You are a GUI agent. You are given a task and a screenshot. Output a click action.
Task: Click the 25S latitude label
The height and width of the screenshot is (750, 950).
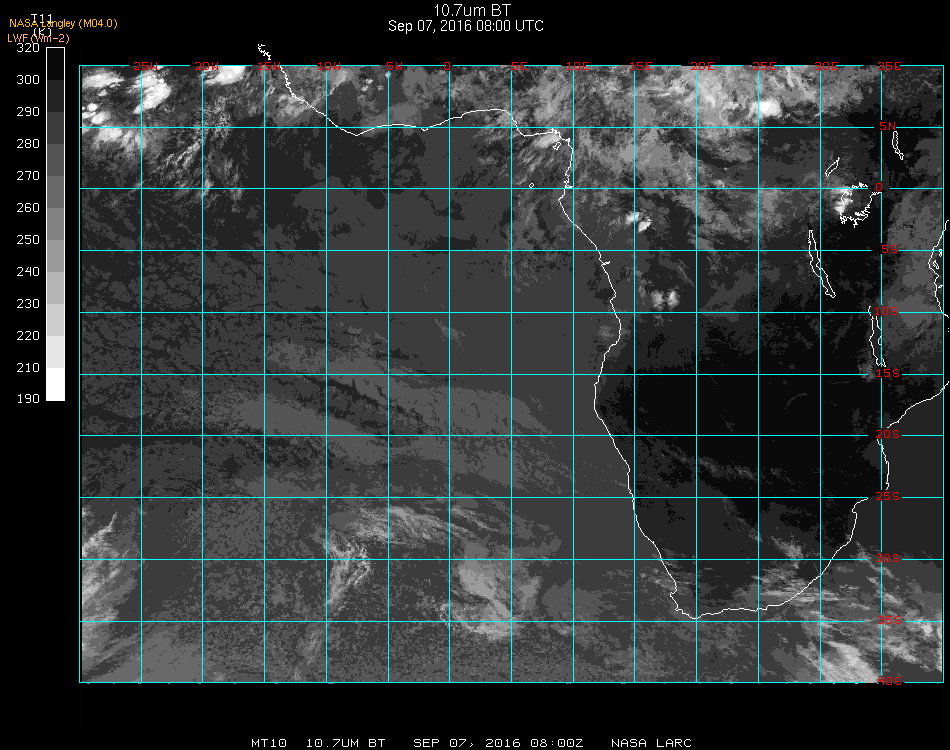pyautogui.click(x=888, y=496)
